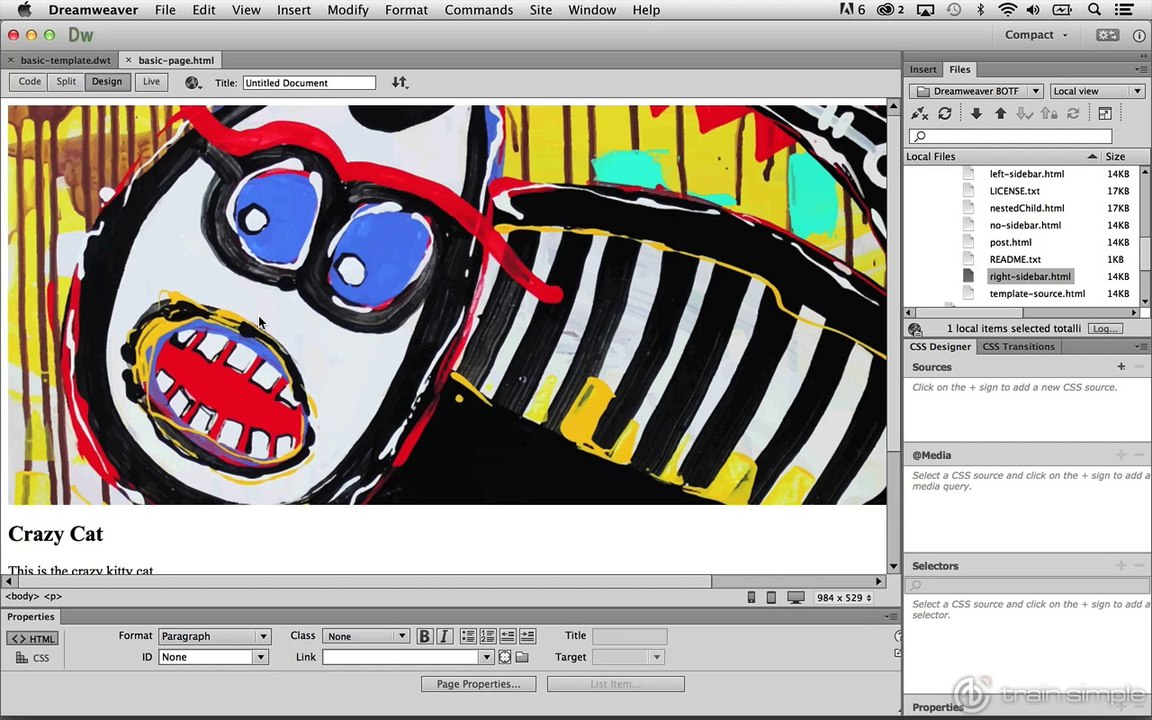This screenshot has height=720, width=1152.
Task: Switch to desktop size preview icon
Action: (x=796, y=597)
